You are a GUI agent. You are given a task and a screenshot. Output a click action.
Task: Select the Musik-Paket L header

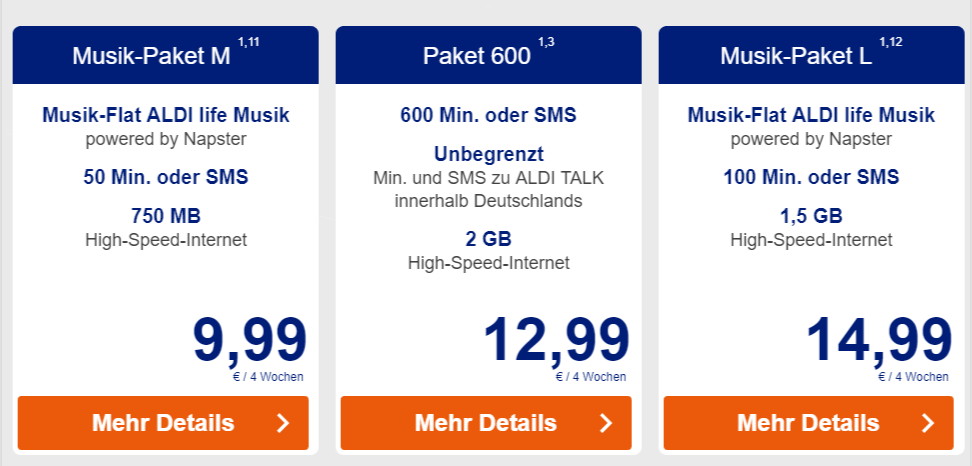[796, 56]
